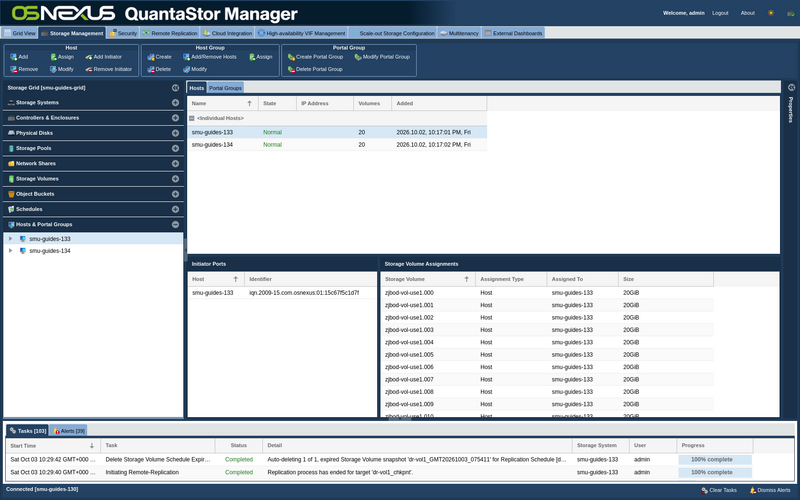Expand smu-guides-134 tree node
The image size is (800, 500).
[x=10, y=251]
